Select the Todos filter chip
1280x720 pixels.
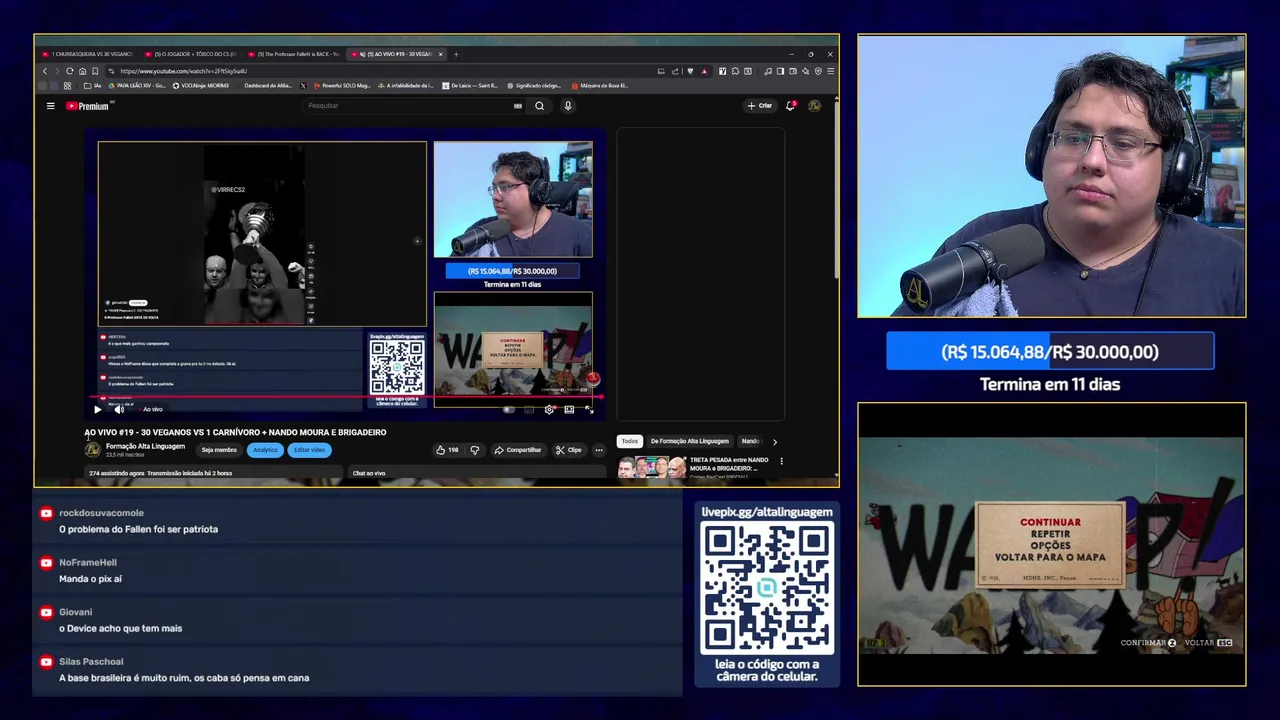(629, 441)
